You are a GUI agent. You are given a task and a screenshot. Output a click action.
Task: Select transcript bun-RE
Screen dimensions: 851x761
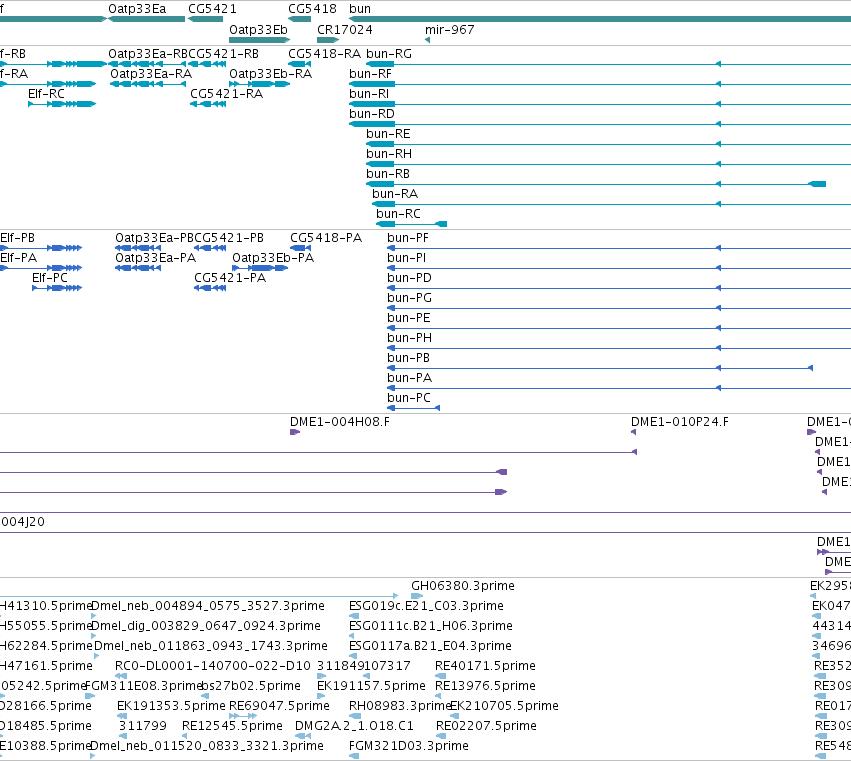pos(608,144)
